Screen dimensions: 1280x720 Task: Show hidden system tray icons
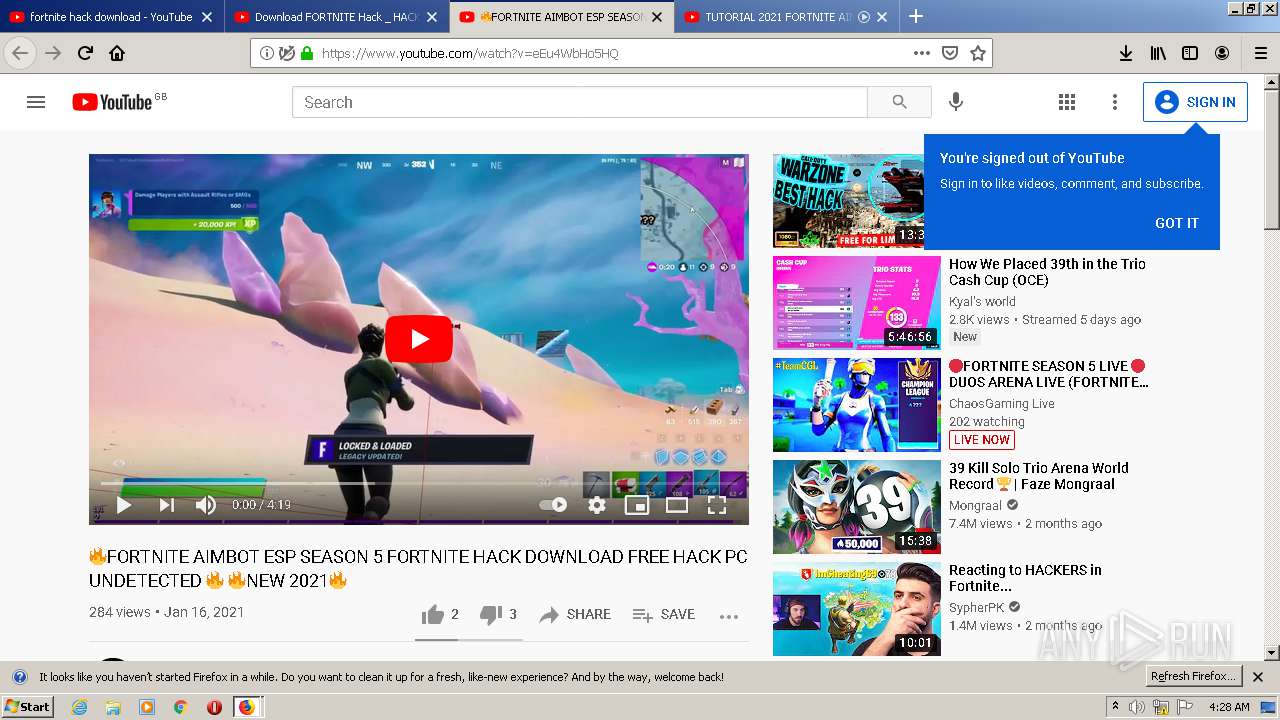pyautogui.click(x=1115, y=707)
